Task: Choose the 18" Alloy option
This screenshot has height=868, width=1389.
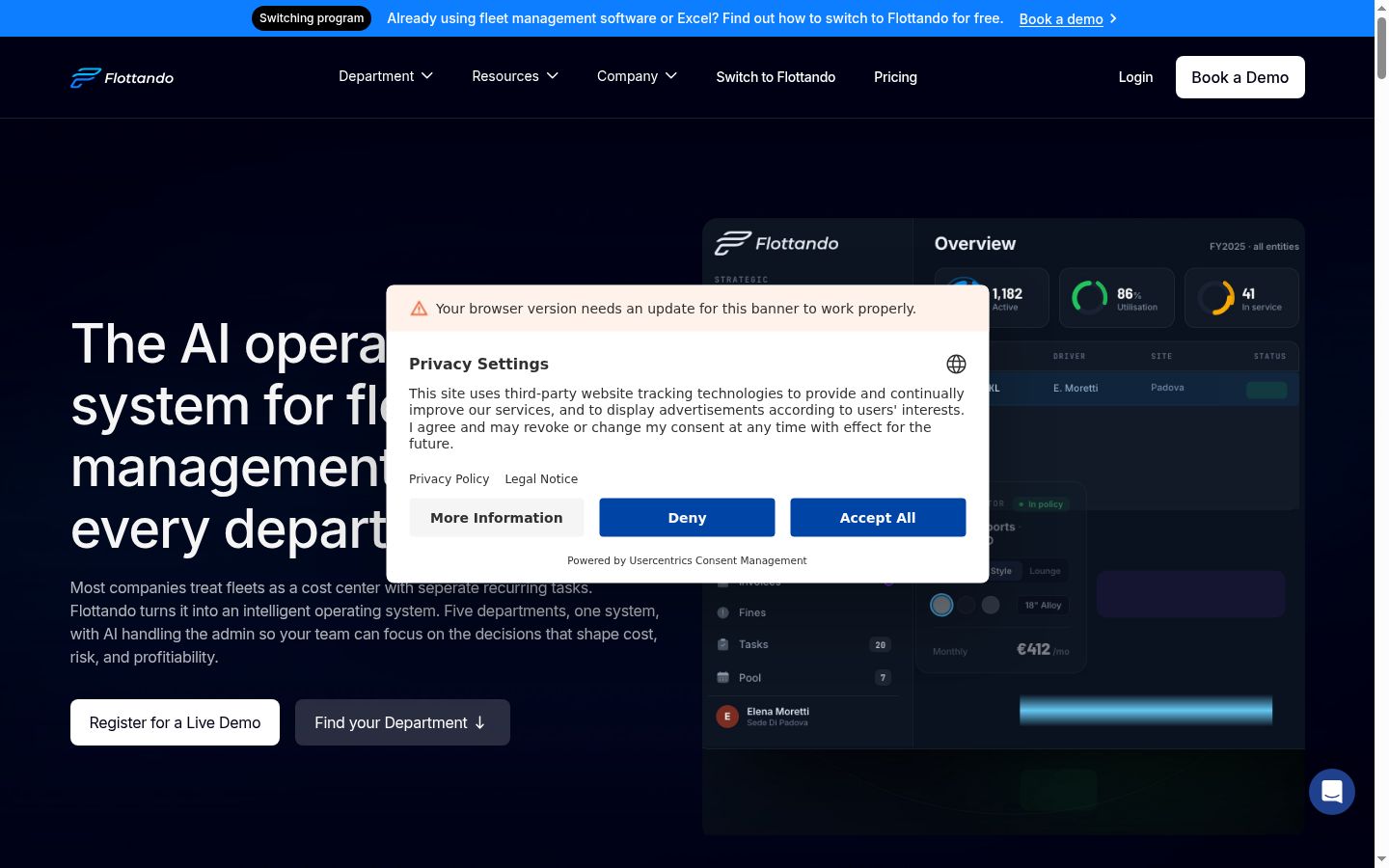Action: 1043,606
